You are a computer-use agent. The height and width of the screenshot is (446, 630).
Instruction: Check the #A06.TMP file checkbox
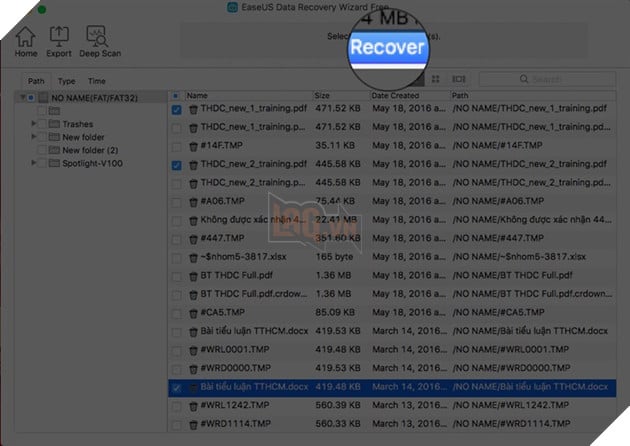coord(176,202)
